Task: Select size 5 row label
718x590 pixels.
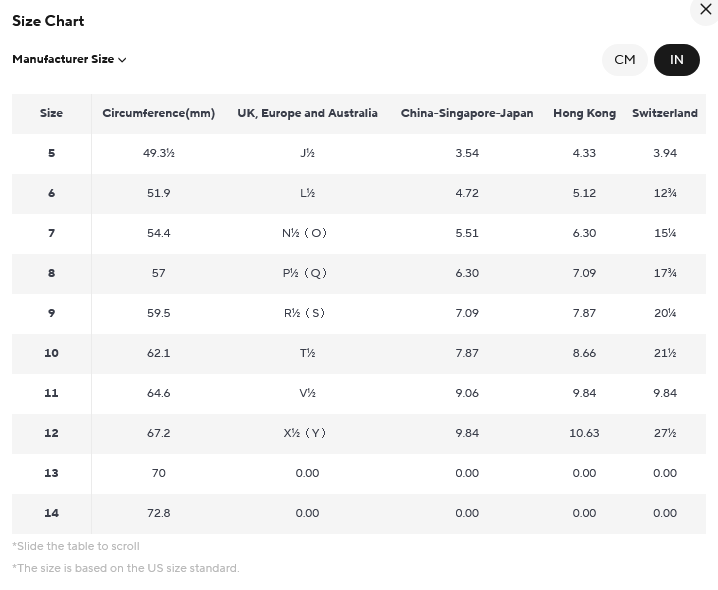Action: click(x=51, y=153)
